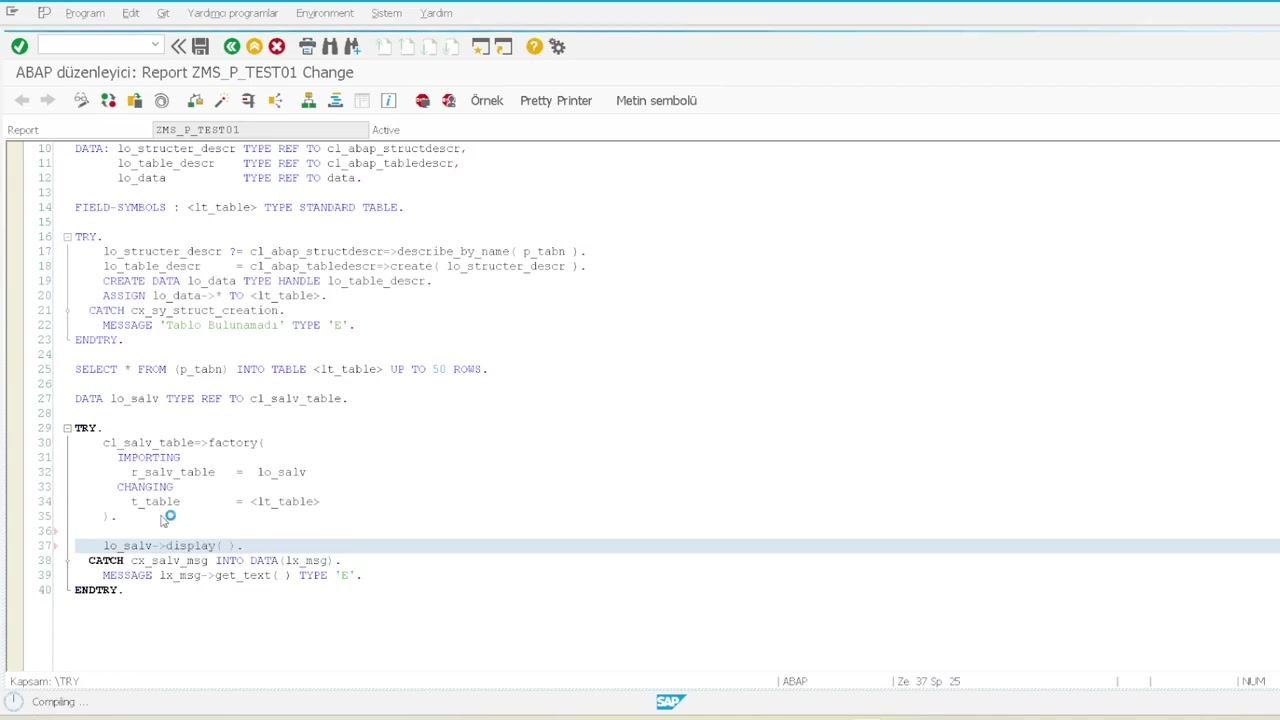
Task: Set a breakpoint with the stop sign icon
Action: [x=422, y=100]
